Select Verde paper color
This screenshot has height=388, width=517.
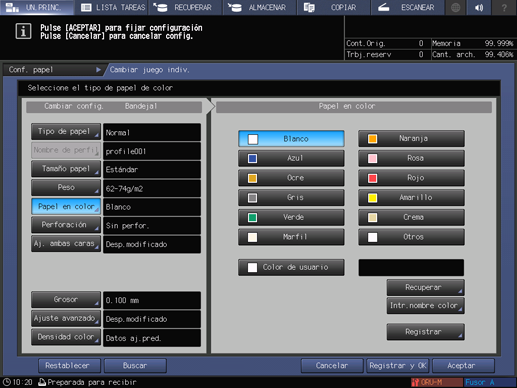[291, 217]
